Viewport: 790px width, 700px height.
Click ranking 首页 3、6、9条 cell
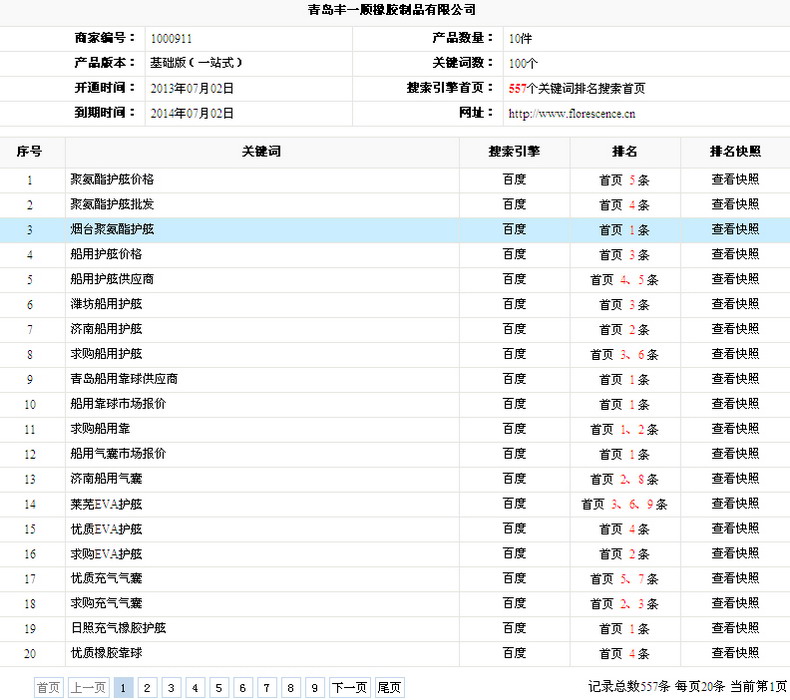pos(625,504)
